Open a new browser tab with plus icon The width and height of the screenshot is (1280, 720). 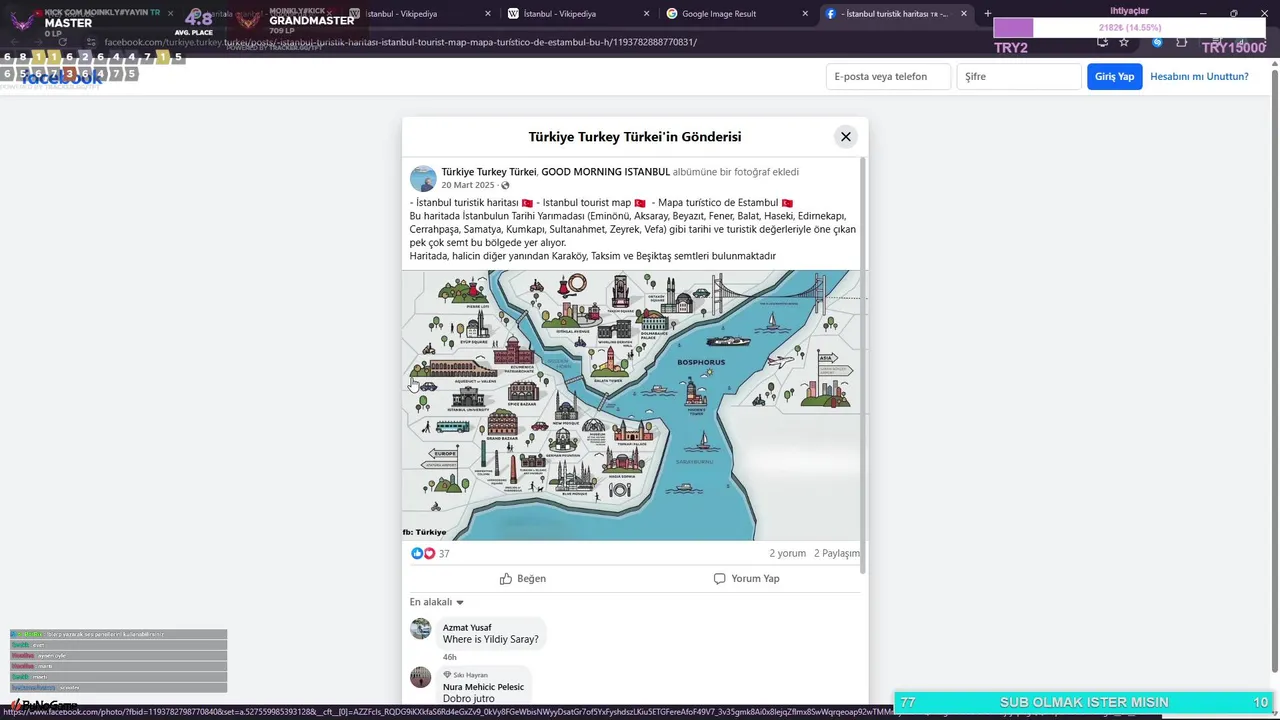(988, 14)
